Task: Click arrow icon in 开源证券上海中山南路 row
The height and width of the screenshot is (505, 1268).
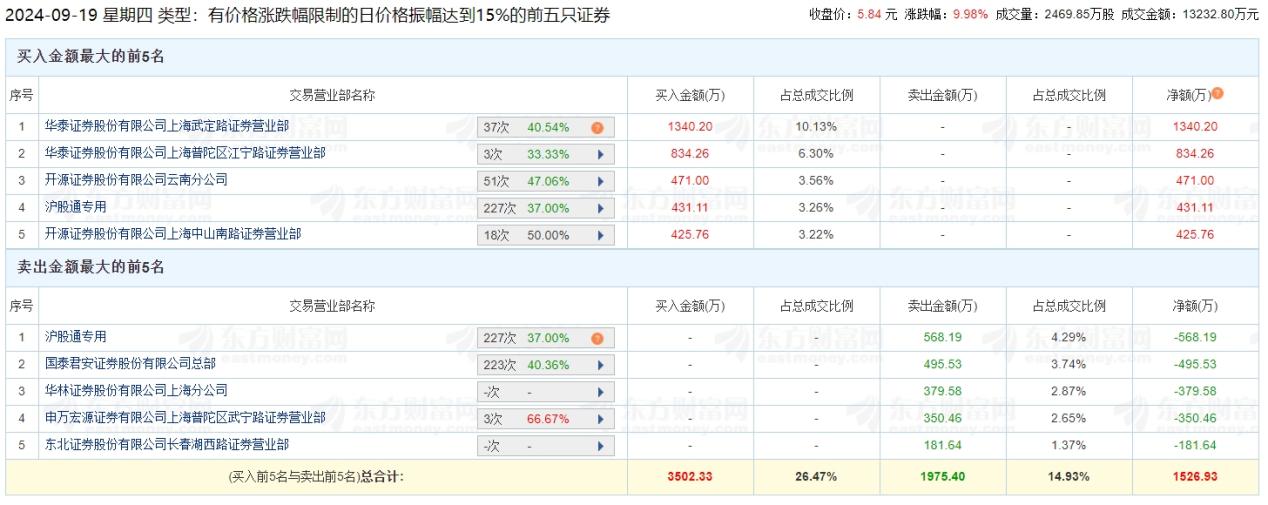Action: click(x=600, y=236)
